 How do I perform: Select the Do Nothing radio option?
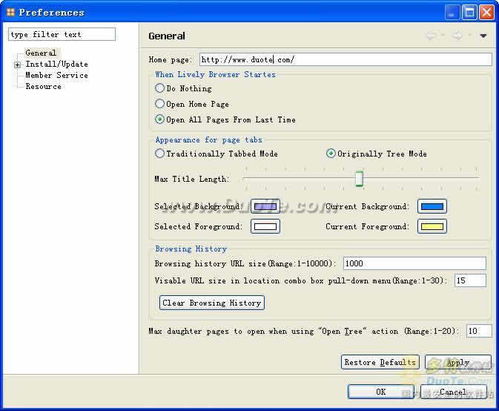(x=160, y=88)
